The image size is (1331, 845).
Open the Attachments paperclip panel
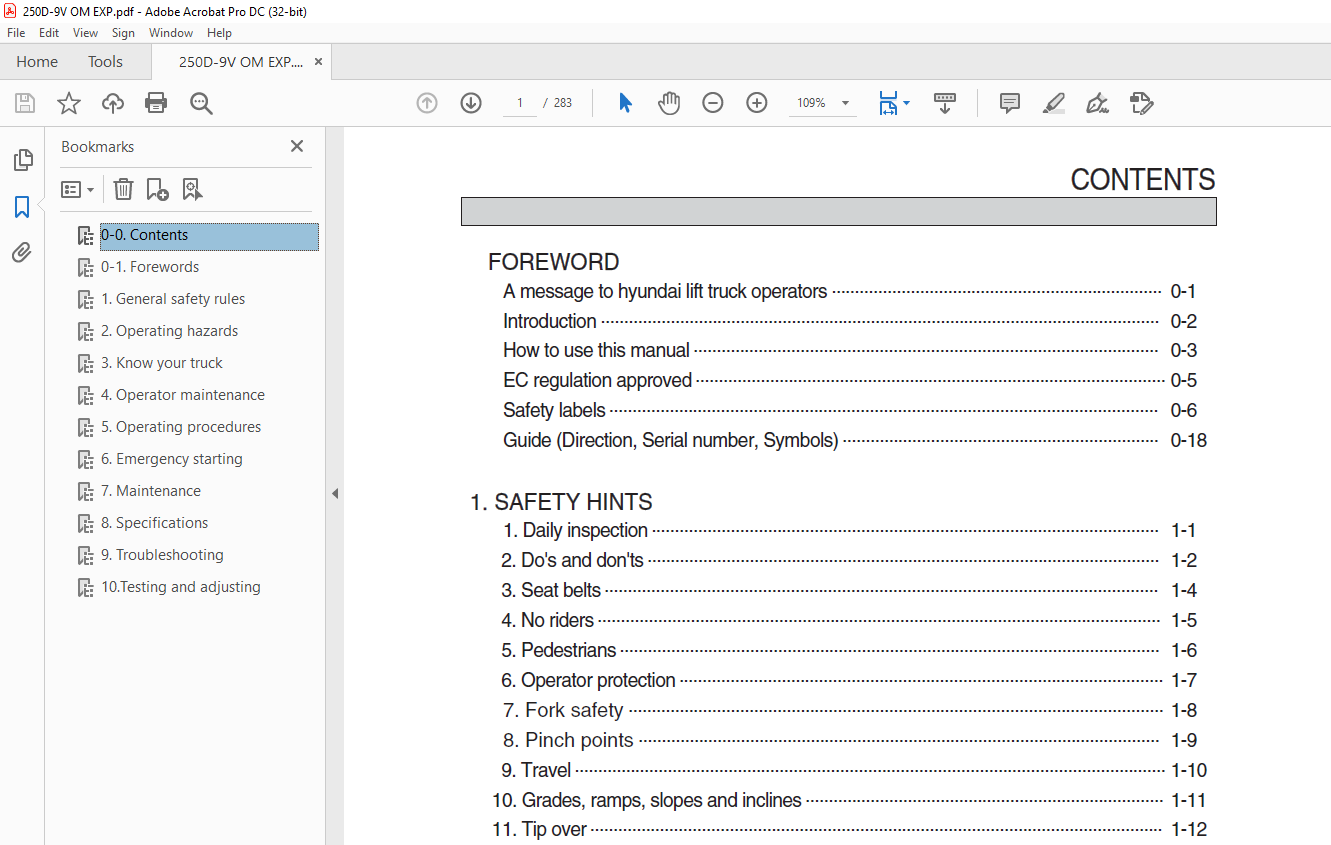click(x=22, y=252)
